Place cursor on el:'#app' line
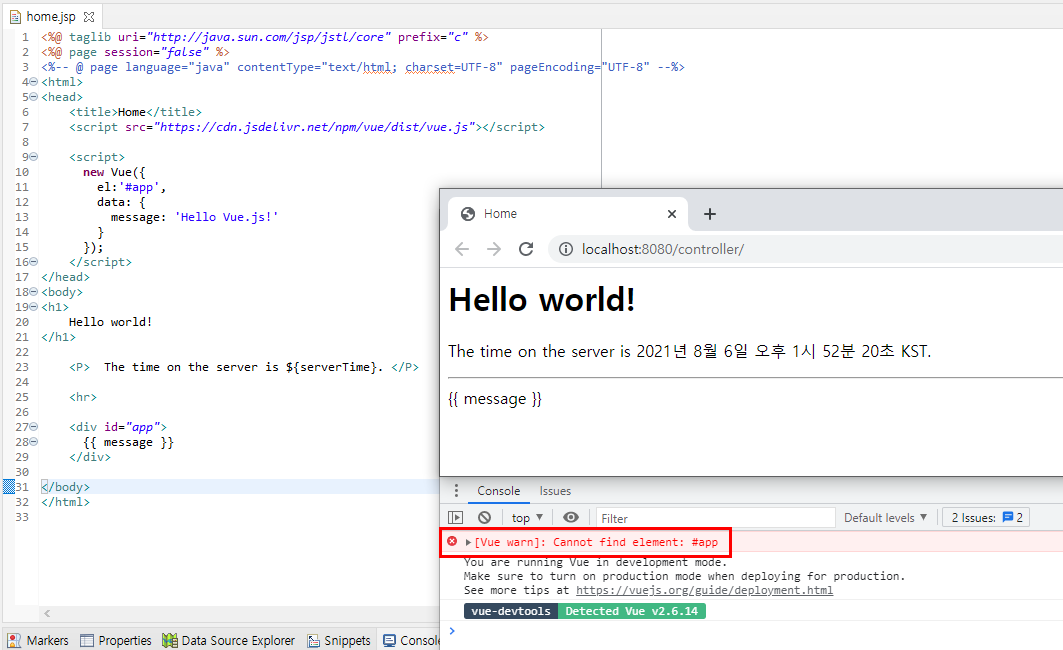The height and width of the screenshot is (650, 1063). point(131,187)
